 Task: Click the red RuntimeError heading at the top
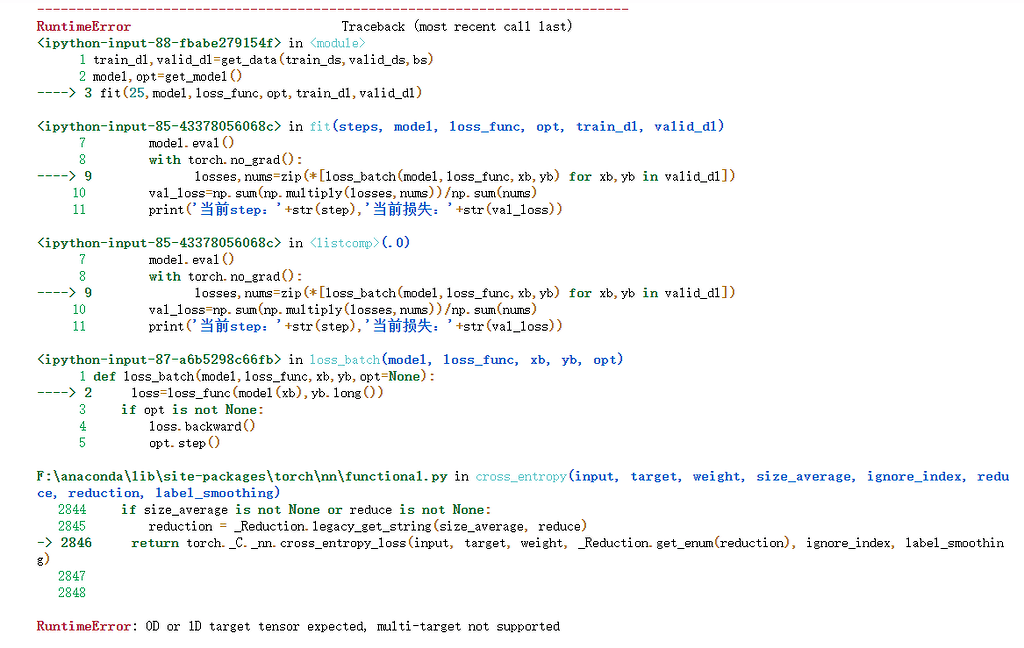coord(83,26)
